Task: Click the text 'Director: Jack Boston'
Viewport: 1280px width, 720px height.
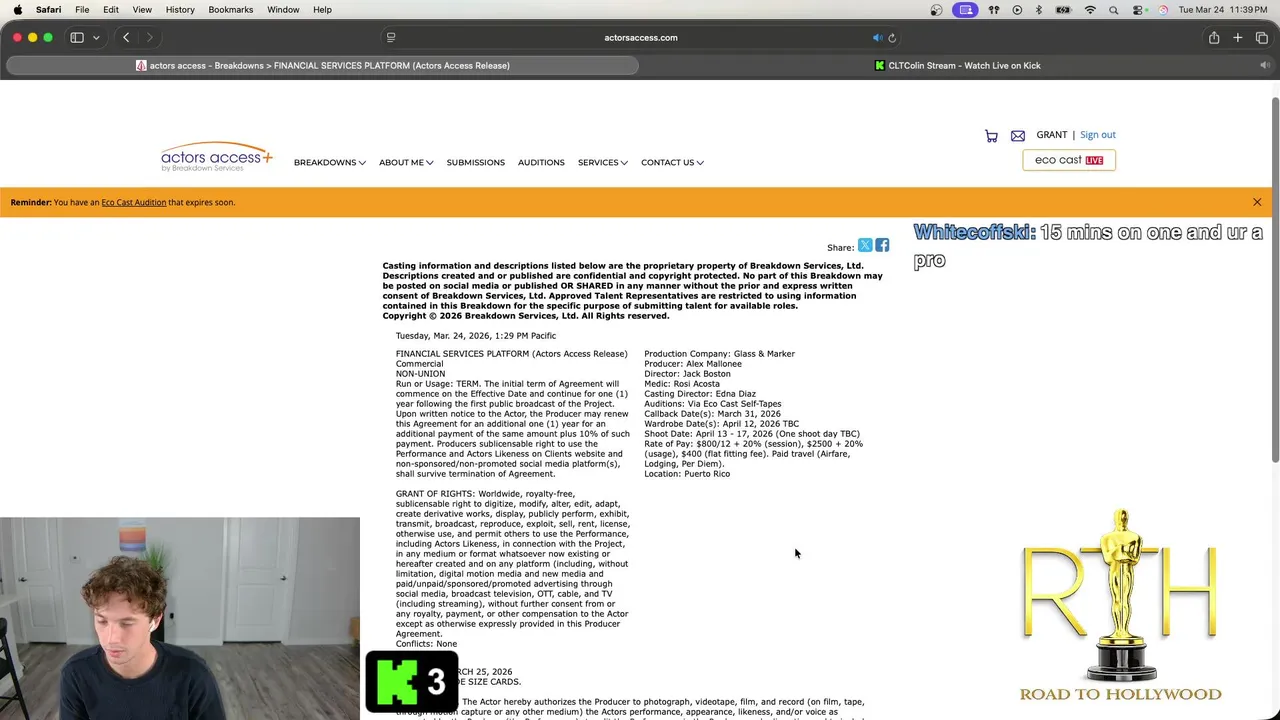Action: point(687,374)
